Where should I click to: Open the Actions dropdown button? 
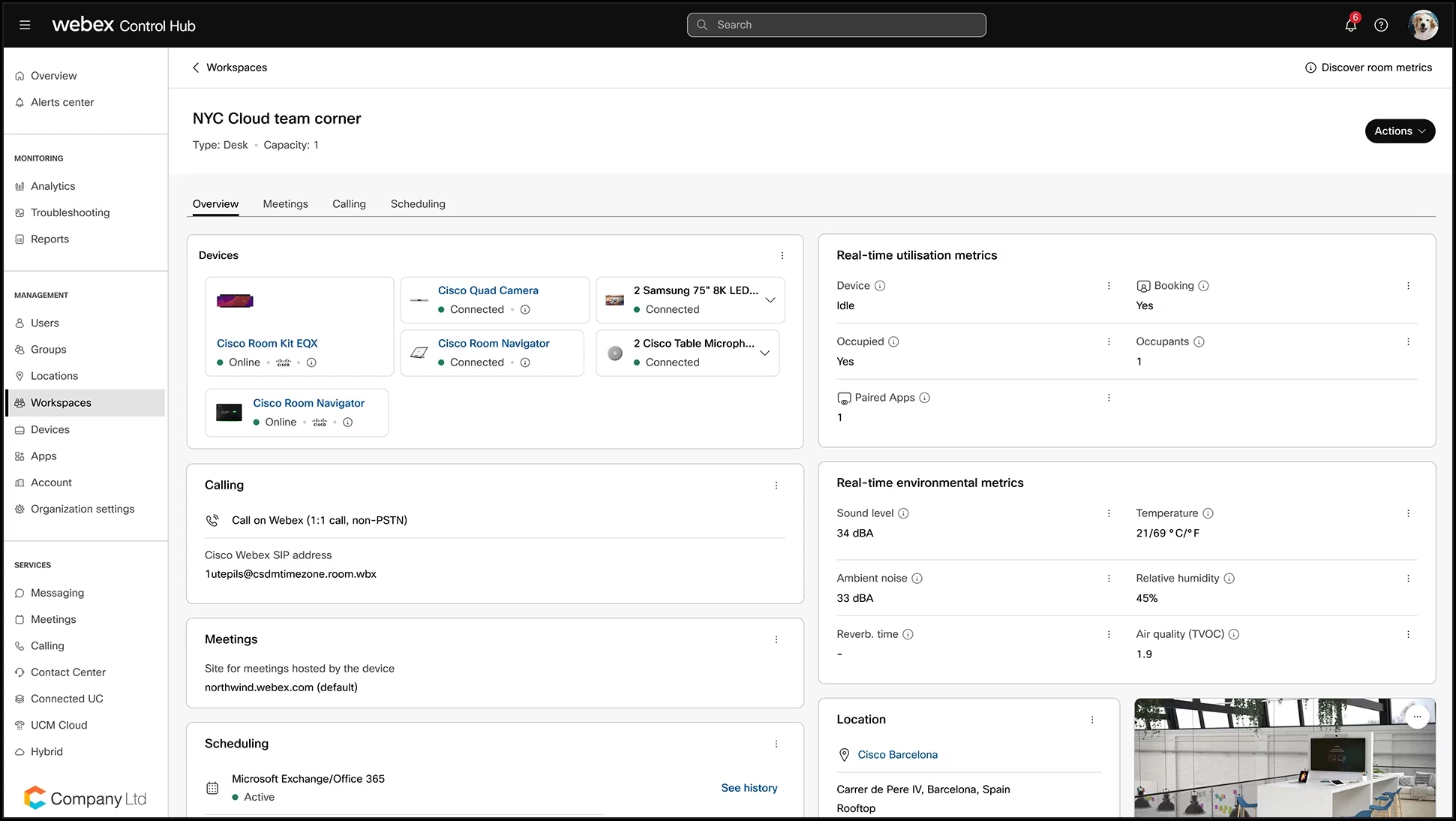click(x=1400, y=131)
